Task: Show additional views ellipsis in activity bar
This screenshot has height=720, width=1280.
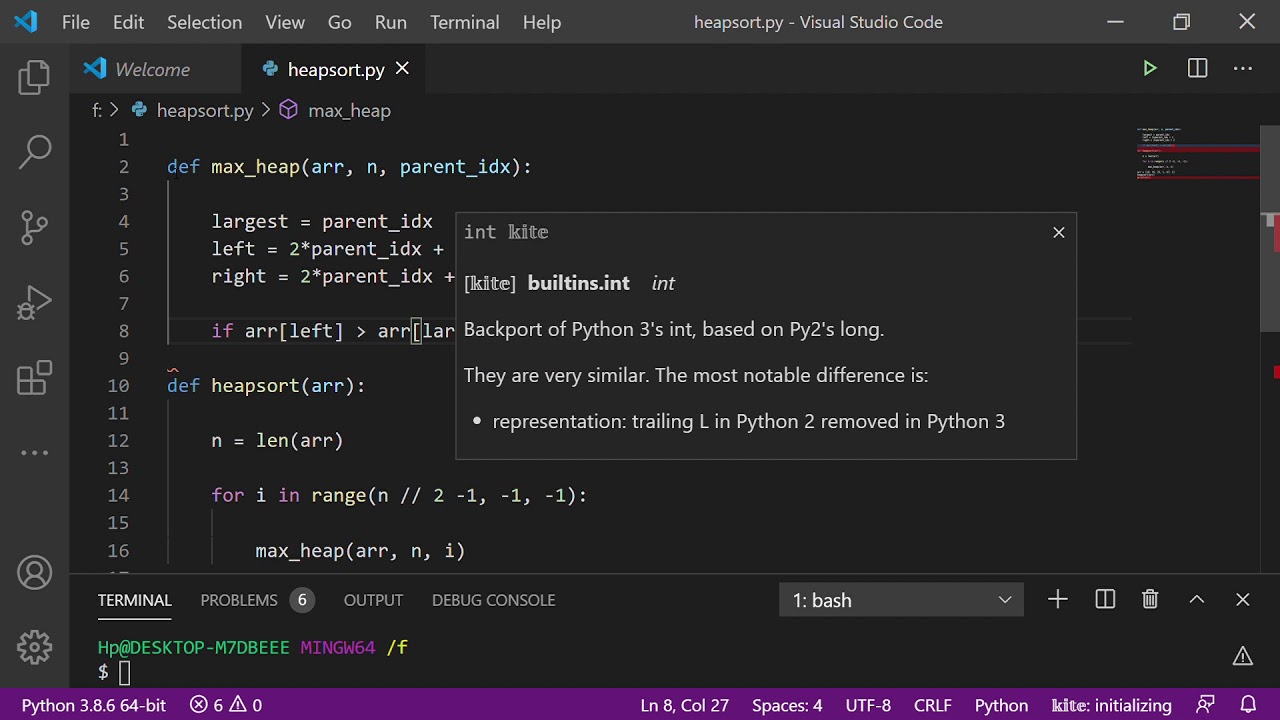Action: [x=34, y=453]
